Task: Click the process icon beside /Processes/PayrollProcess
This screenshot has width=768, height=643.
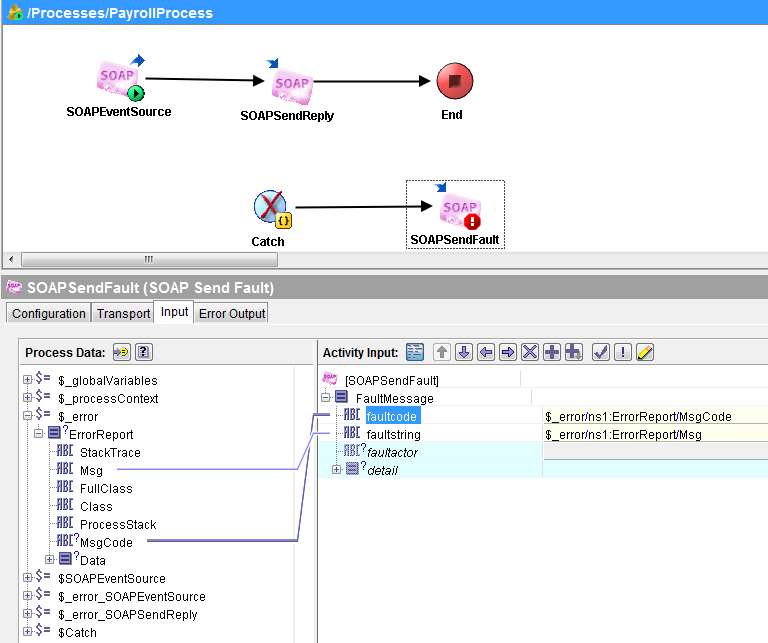Action: tap(15, 12)
